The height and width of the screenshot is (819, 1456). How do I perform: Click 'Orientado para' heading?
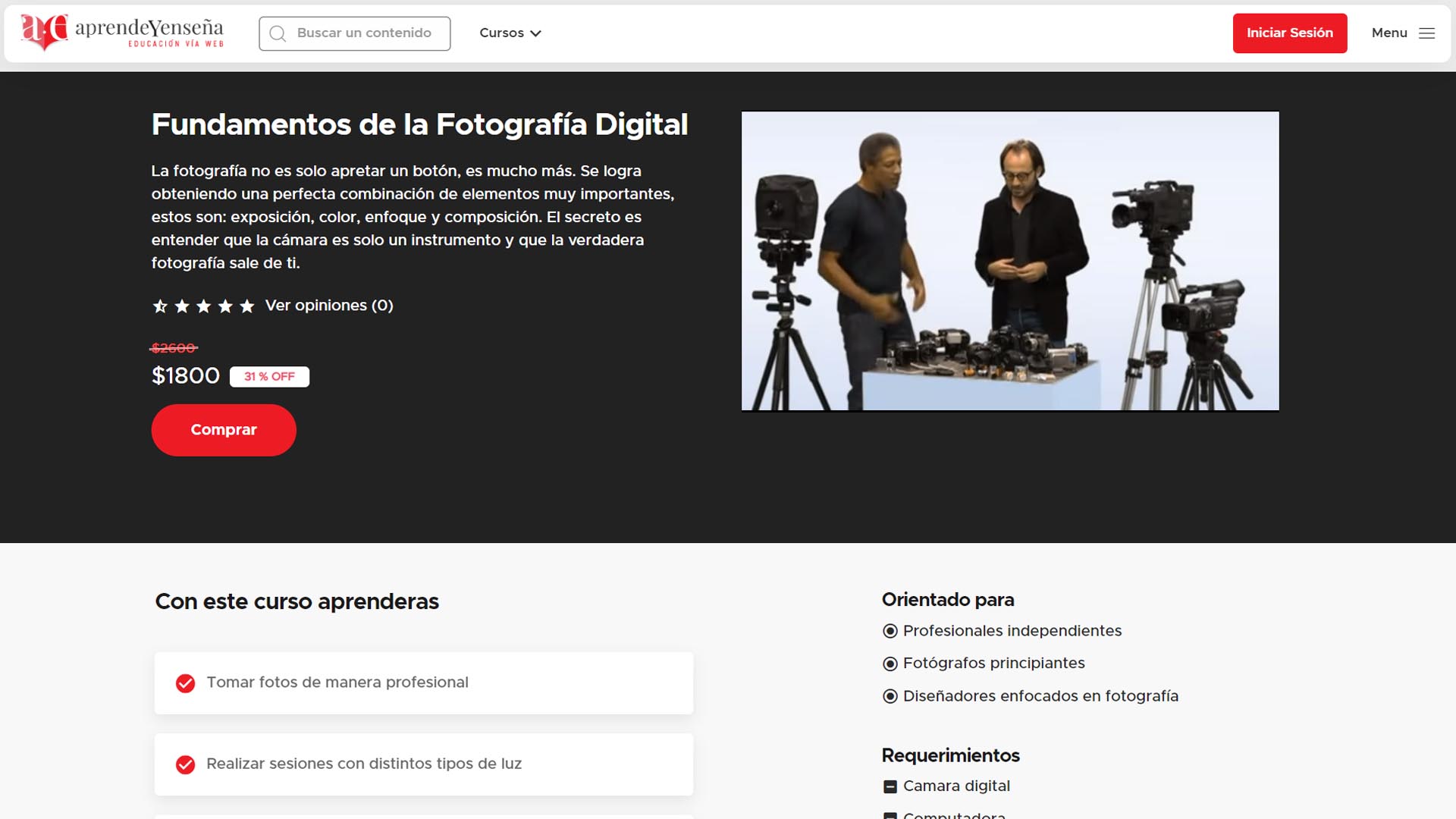coord(948,600)
